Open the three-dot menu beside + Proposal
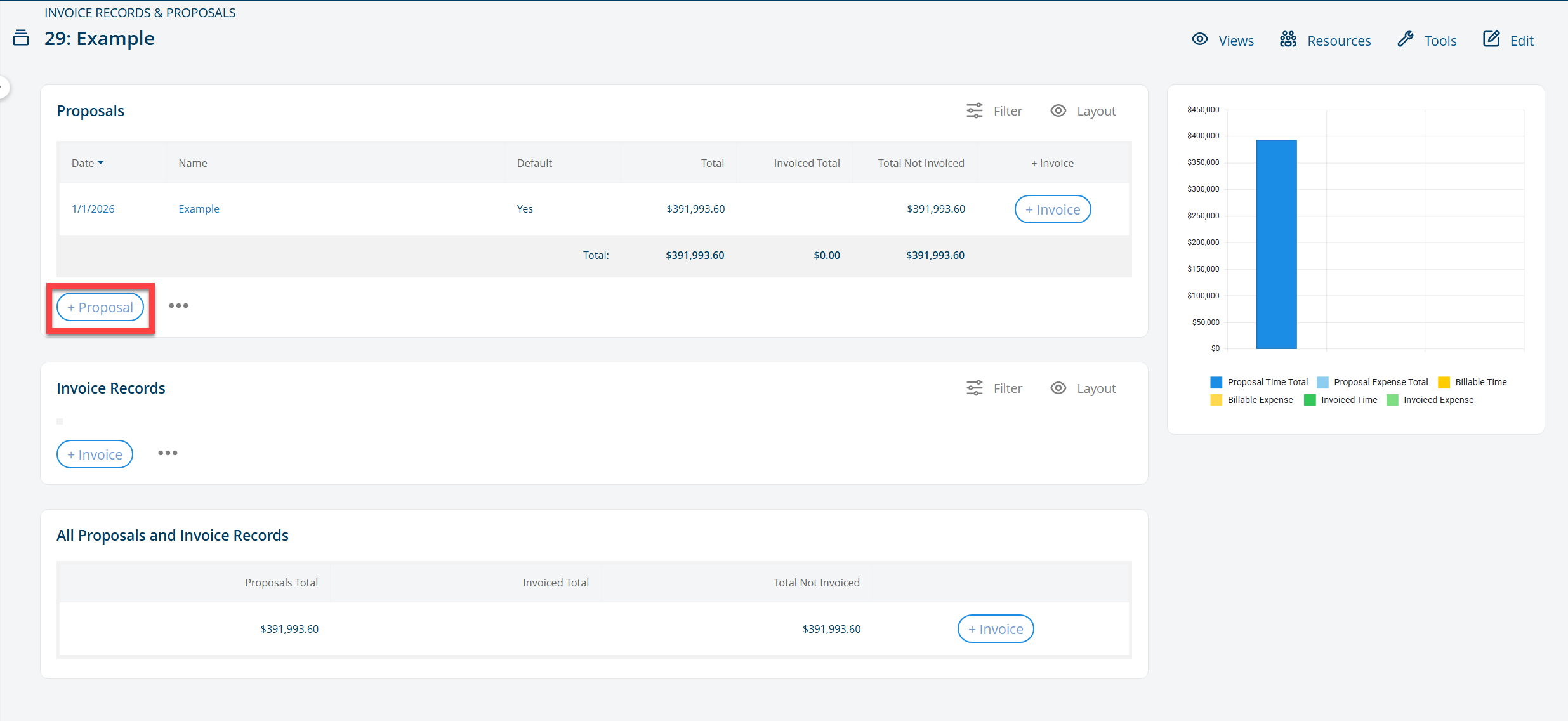This screenshot has width=1568, height=721. 178,306
